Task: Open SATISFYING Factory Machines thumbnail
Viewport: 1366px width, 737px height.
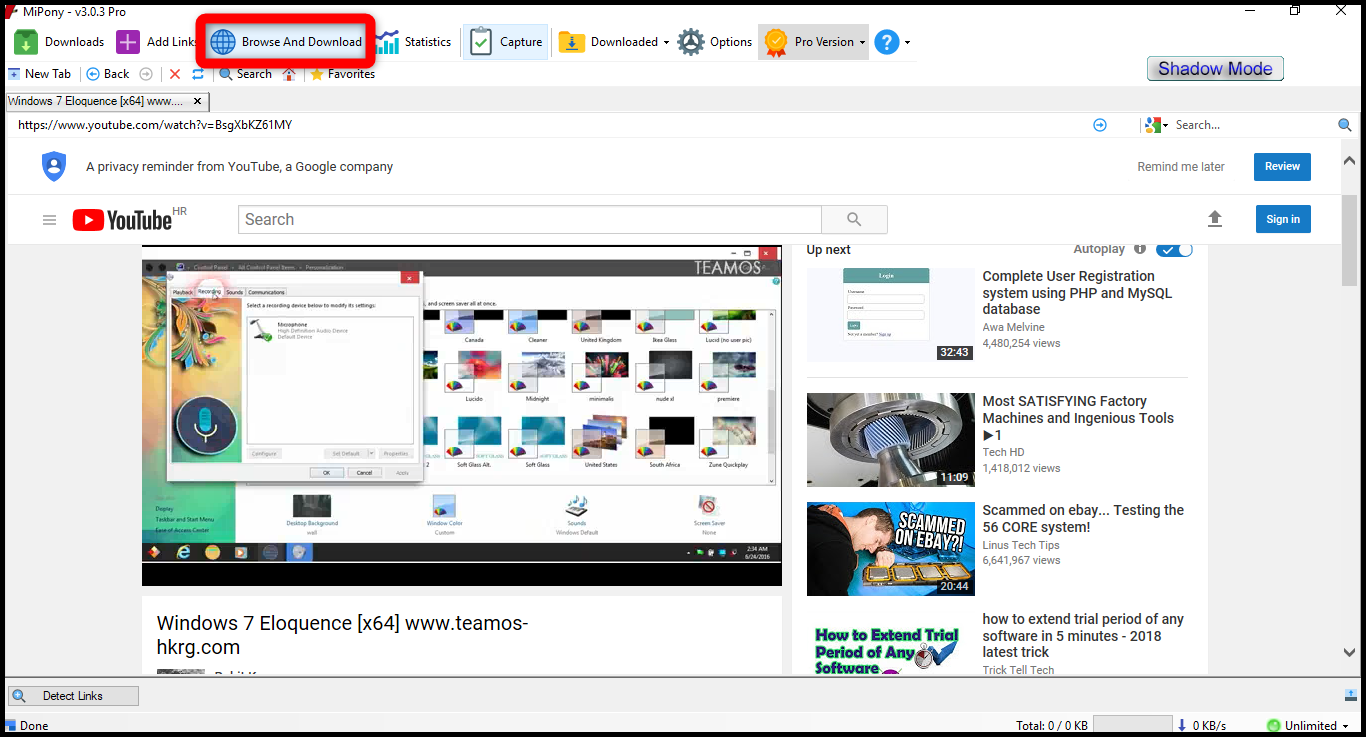Action: point(891,440)
